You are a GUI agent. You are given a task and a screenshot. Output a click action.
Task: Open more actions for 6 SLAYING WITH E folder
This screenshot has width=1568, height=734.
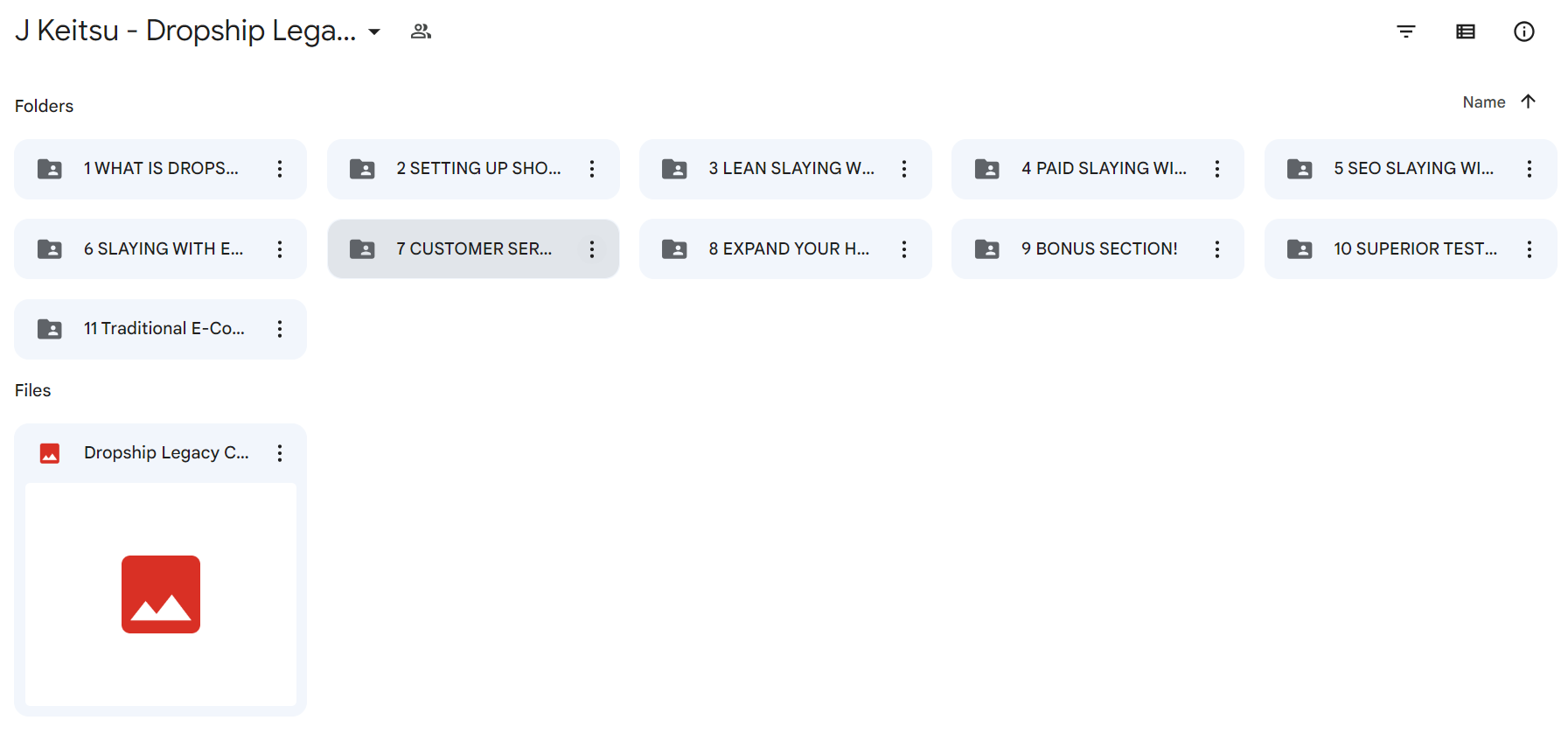click(x=280, y=249)
